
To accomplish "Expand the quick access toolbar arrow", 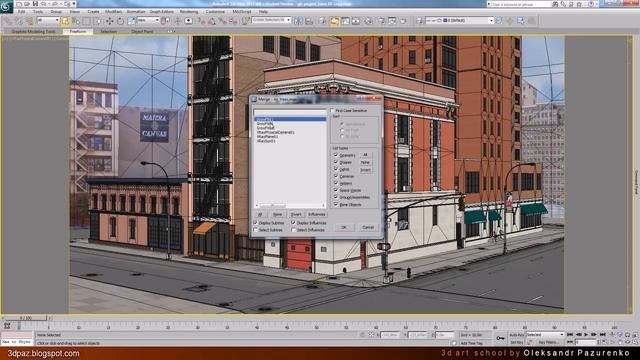I will pos(74,4).
